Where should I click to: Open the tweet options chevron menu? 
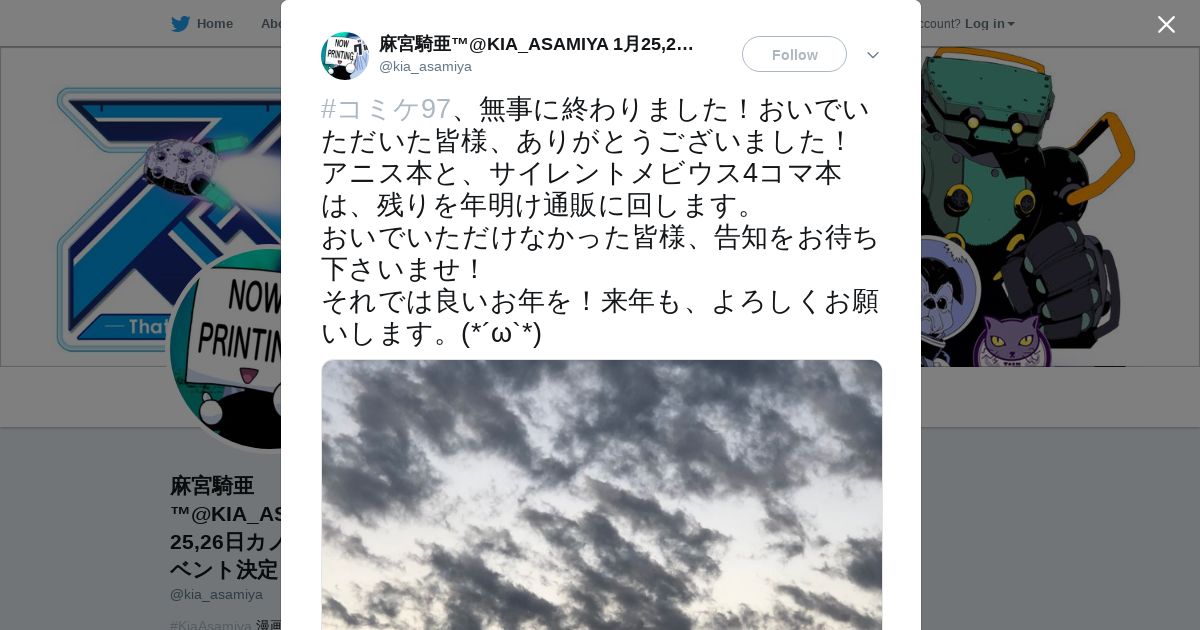point(873,55)
